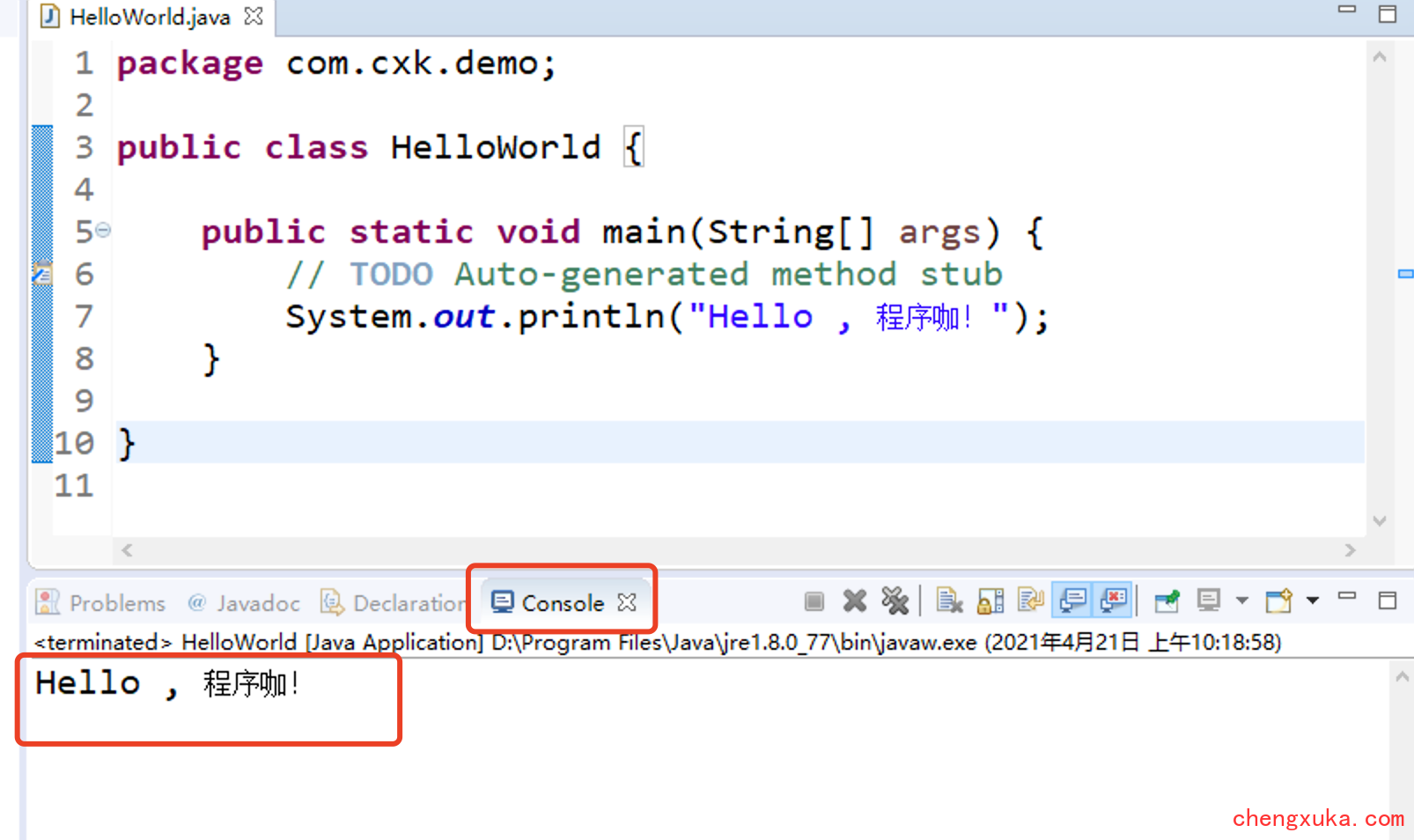Open the Display Selected Console dropdown arrow
Viewport: 1414px width, 840px height.
(1242, 601)
